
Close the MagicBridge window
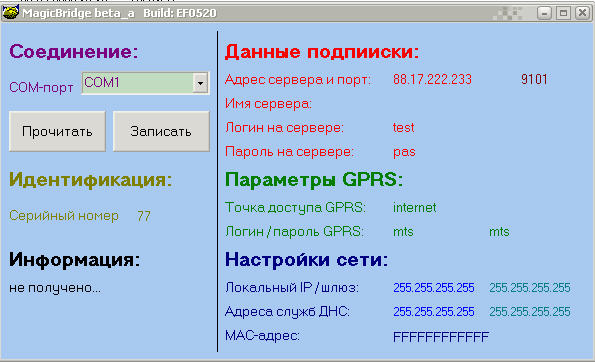tap(582, 13)
